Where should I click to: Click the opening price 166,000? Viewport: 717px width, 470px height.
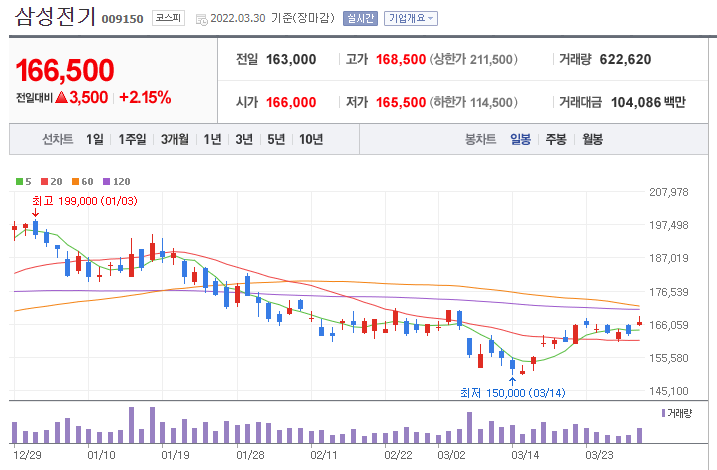click(291, 102)
